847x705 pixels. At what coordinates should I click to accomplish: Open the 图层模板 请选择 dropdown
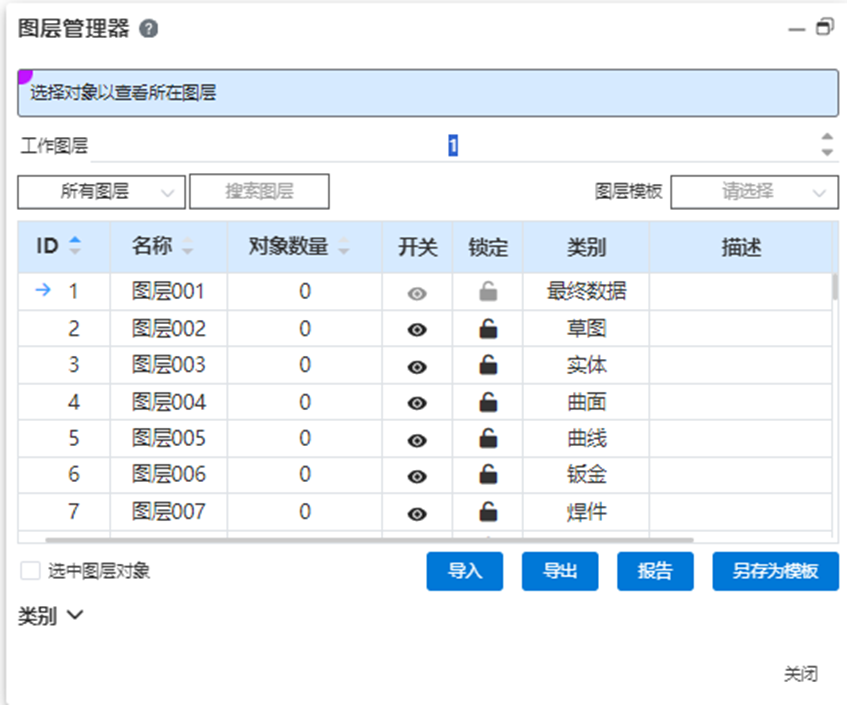click(754, 192)
